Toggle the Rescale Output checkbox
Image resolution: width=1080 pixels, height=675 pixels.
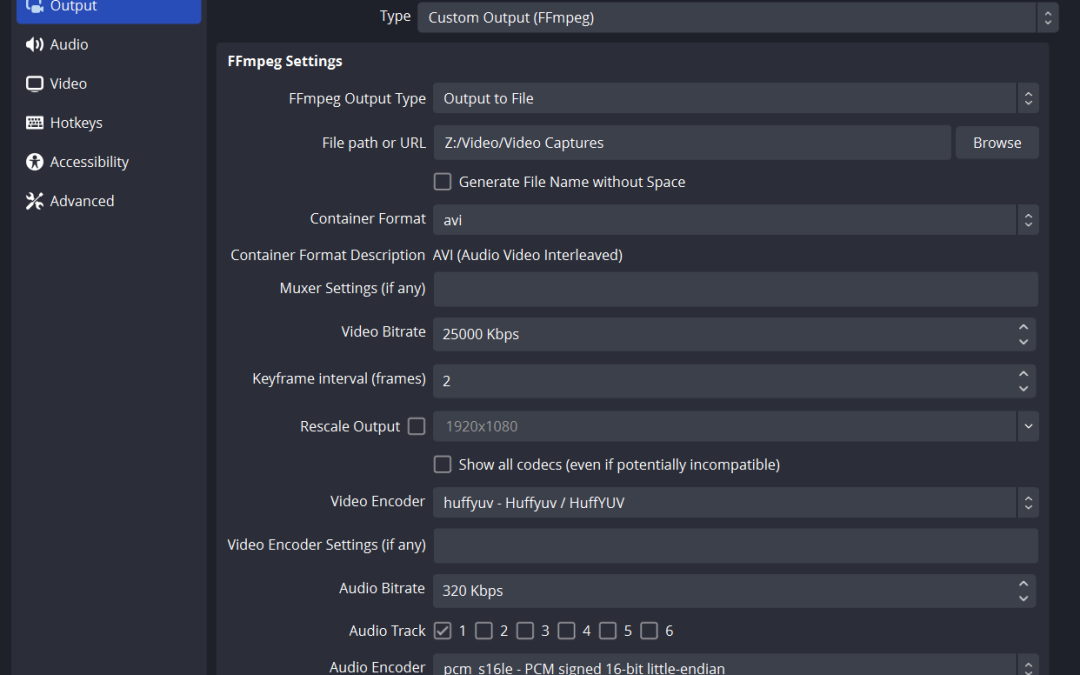[417, 426]
